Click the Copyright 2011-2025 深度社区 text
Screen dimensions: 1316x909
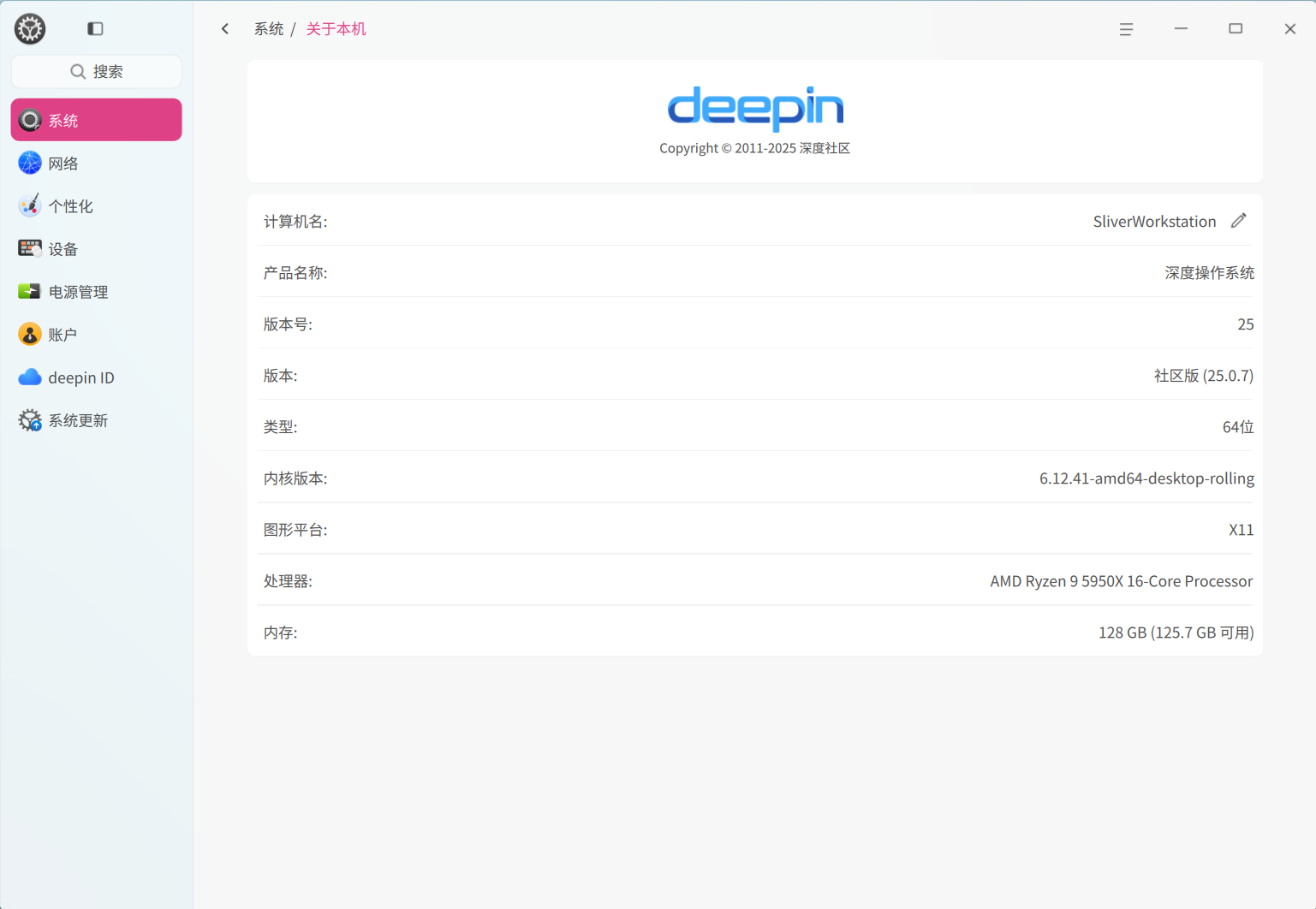754,148
